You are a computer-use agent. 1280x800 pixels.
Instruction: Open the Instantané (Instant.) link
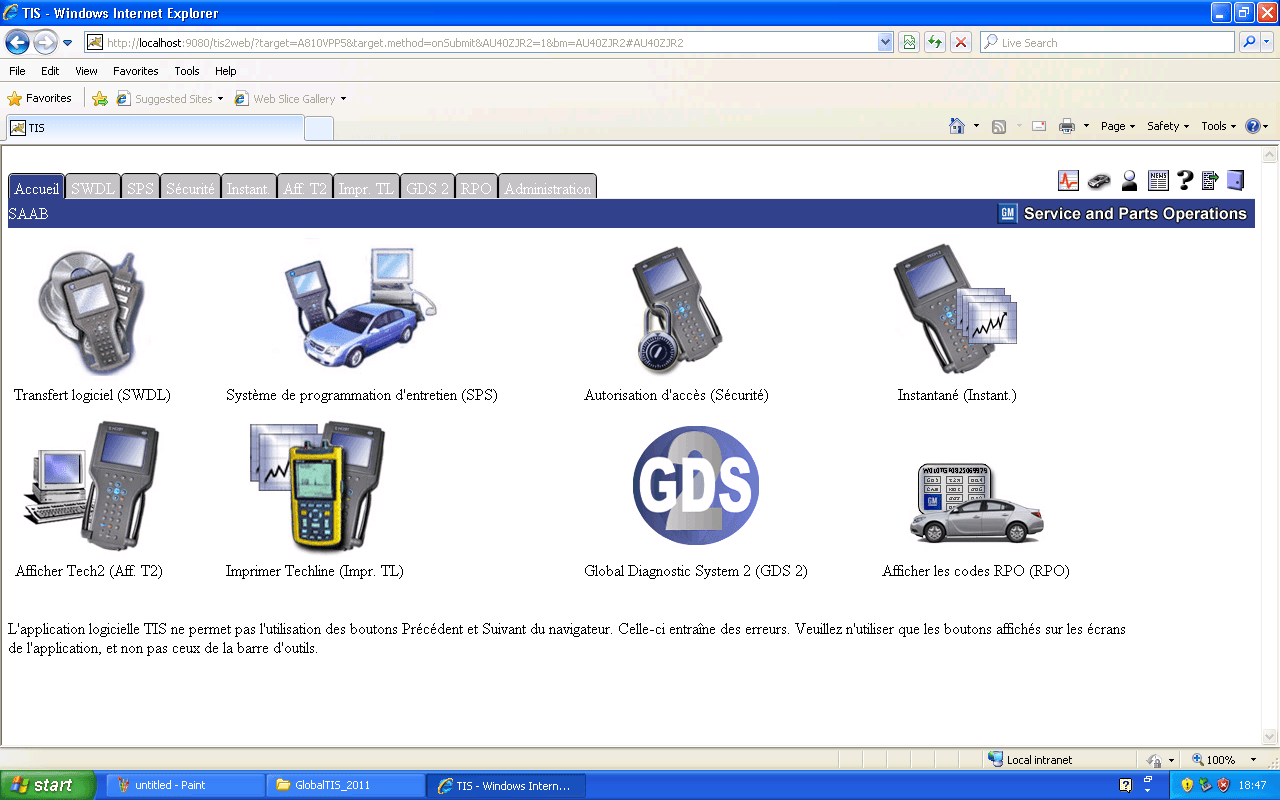[953, 310]
